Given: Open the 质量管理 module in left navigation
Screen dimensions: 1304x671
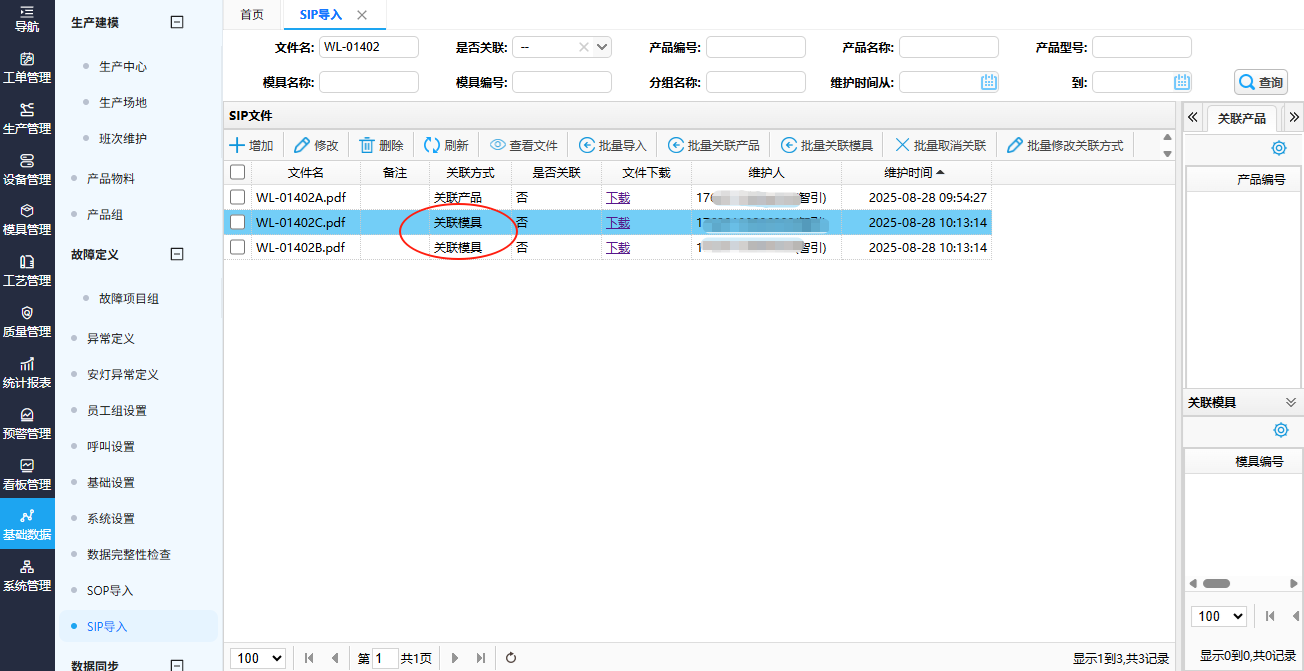Looking at the screenshot, I should 27,321.
